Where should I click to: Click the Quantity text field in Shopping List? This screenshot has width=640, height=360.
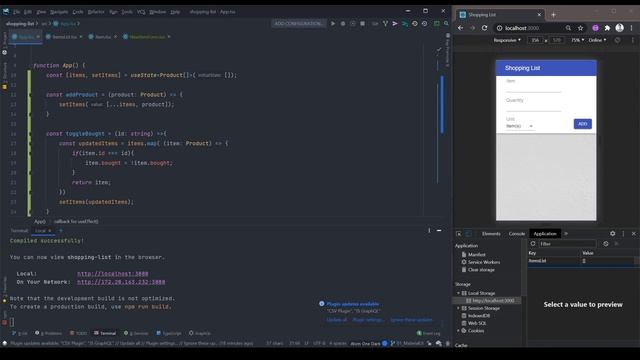pyautogui.click(x=533, y=107)
